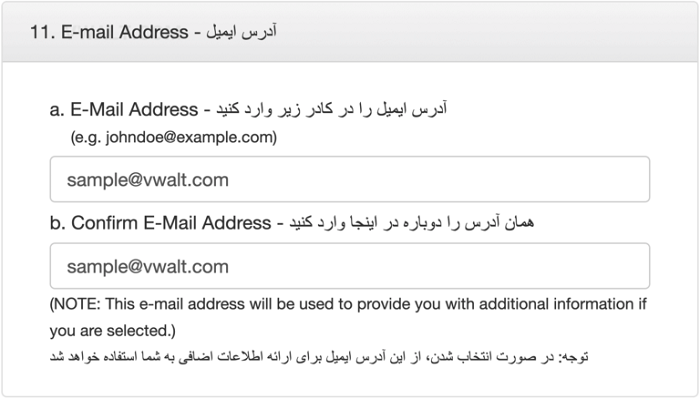The width and height of the screenshot is (700, 399).
Task: Select the 'a. E-Mail Address' field label
Action: tap(124, 109)
